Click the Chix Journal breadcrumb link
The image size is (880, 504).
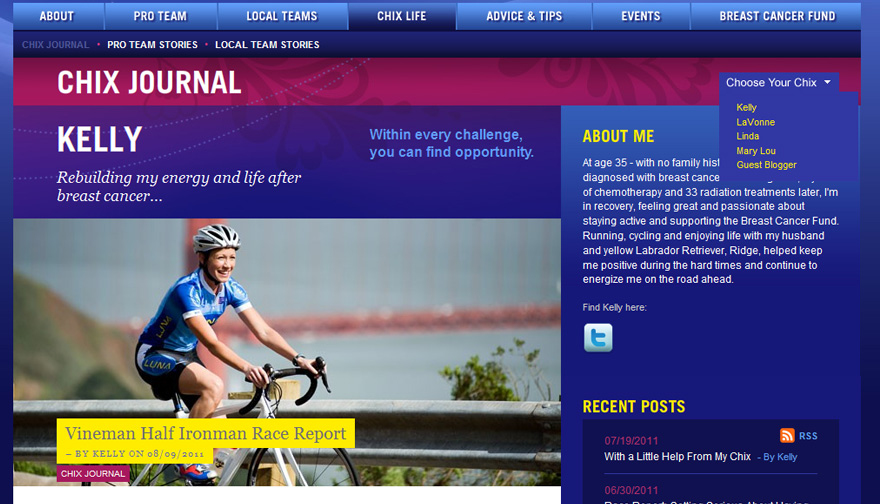click(56, 44)
